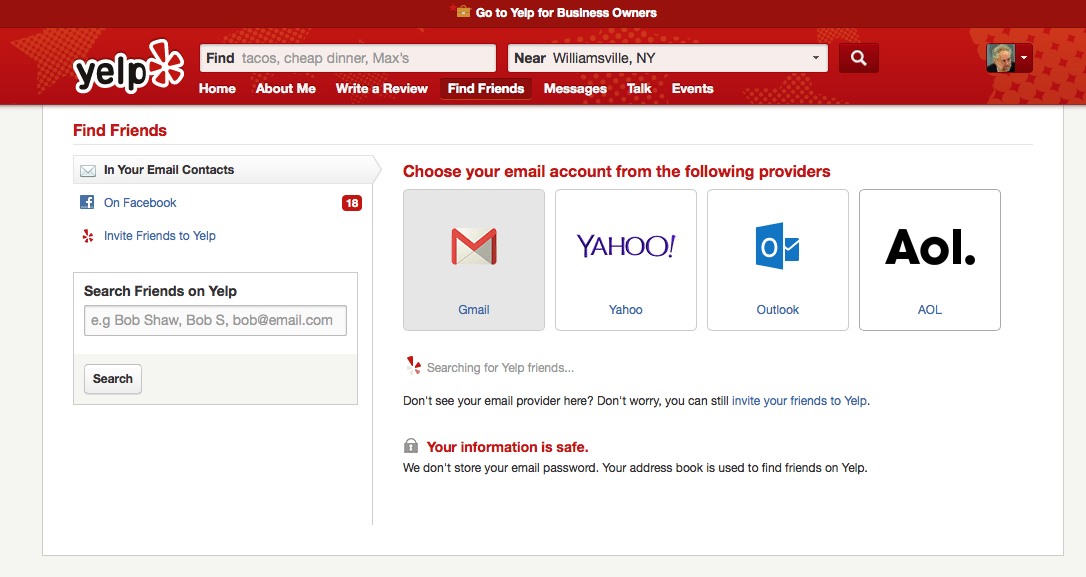Click the Facebook icon in sidebar

87,202
